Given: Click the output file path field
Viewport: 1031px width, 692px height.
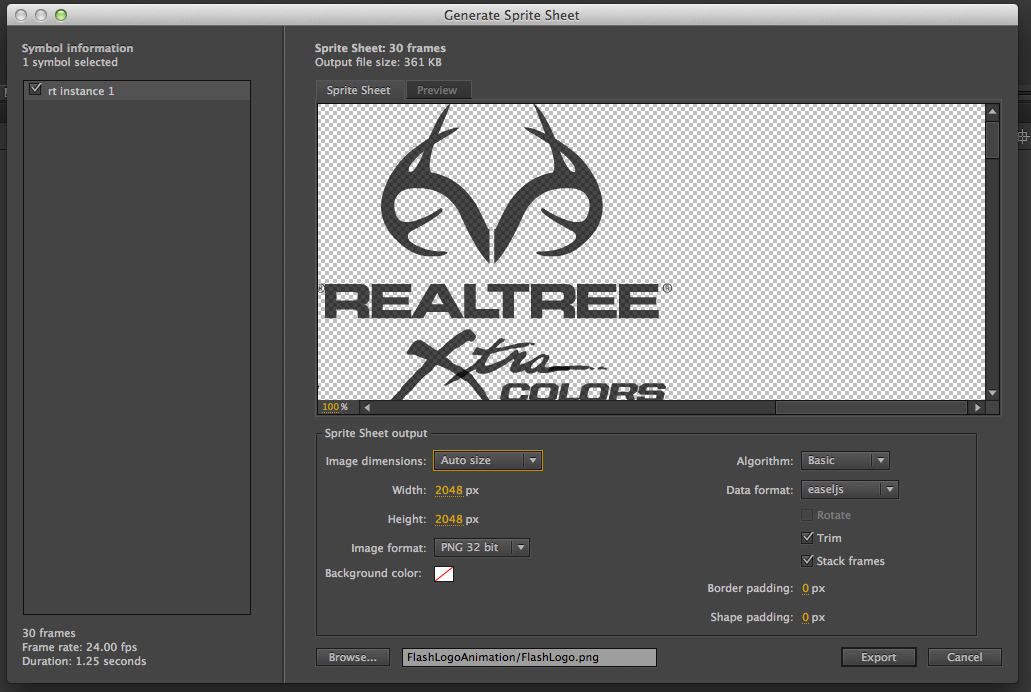Looking at the screenshot, I should (529, 657).
